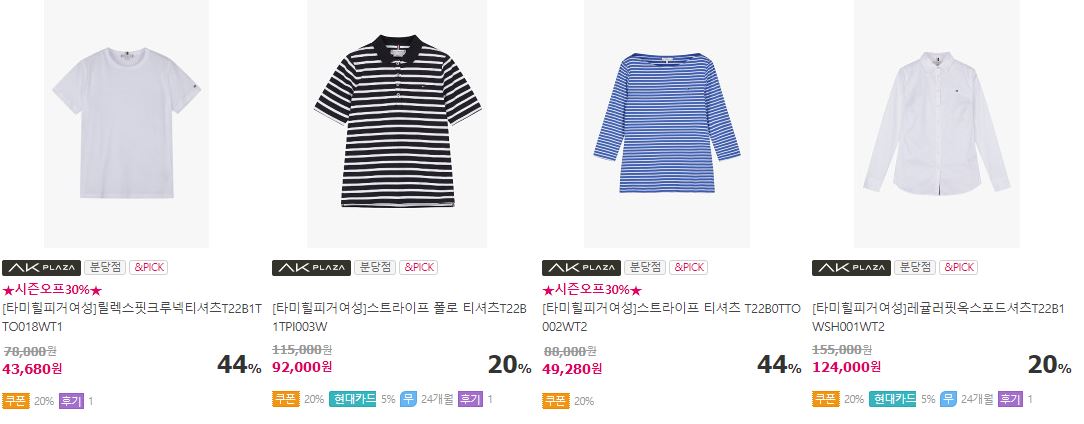This screenshot has width=1084, height=424.
Task: Open the navy striped polo shirt image
Action: [397, 123]
